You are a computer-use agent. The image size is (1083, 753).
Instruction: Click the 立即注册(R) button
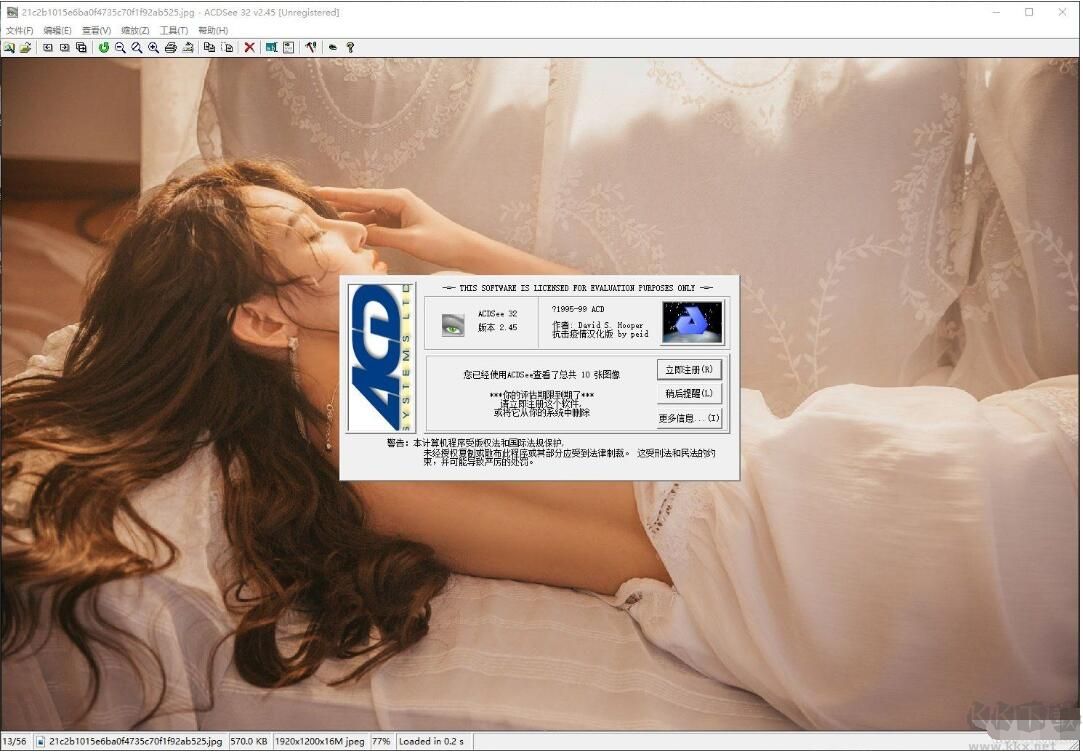[689, 370]
